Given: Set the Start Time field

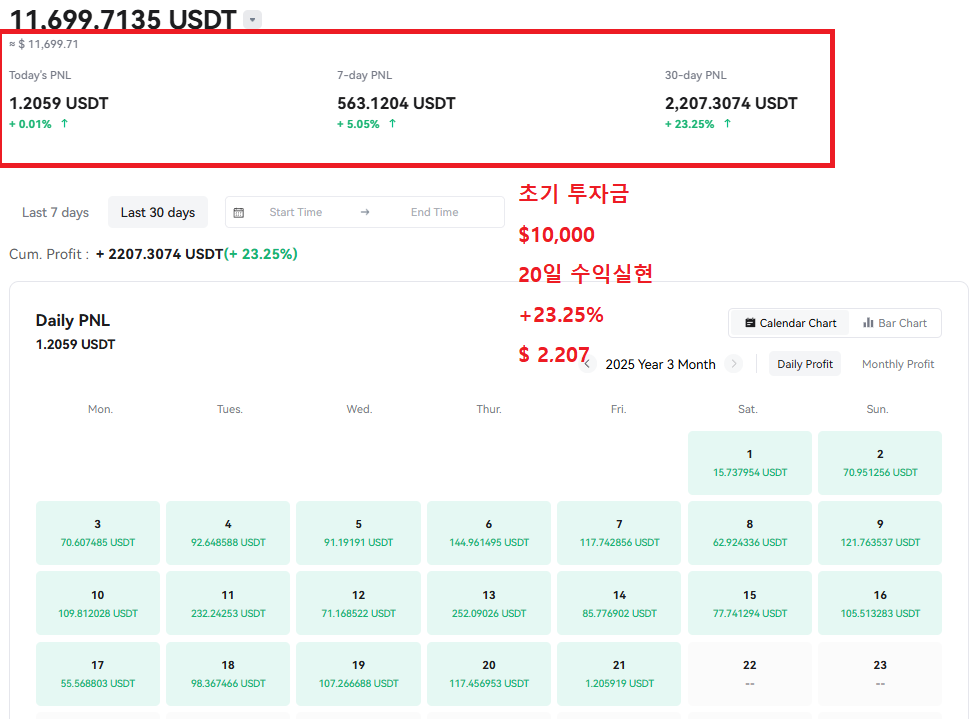Looking at the screenshot, I should coord(296,213).
